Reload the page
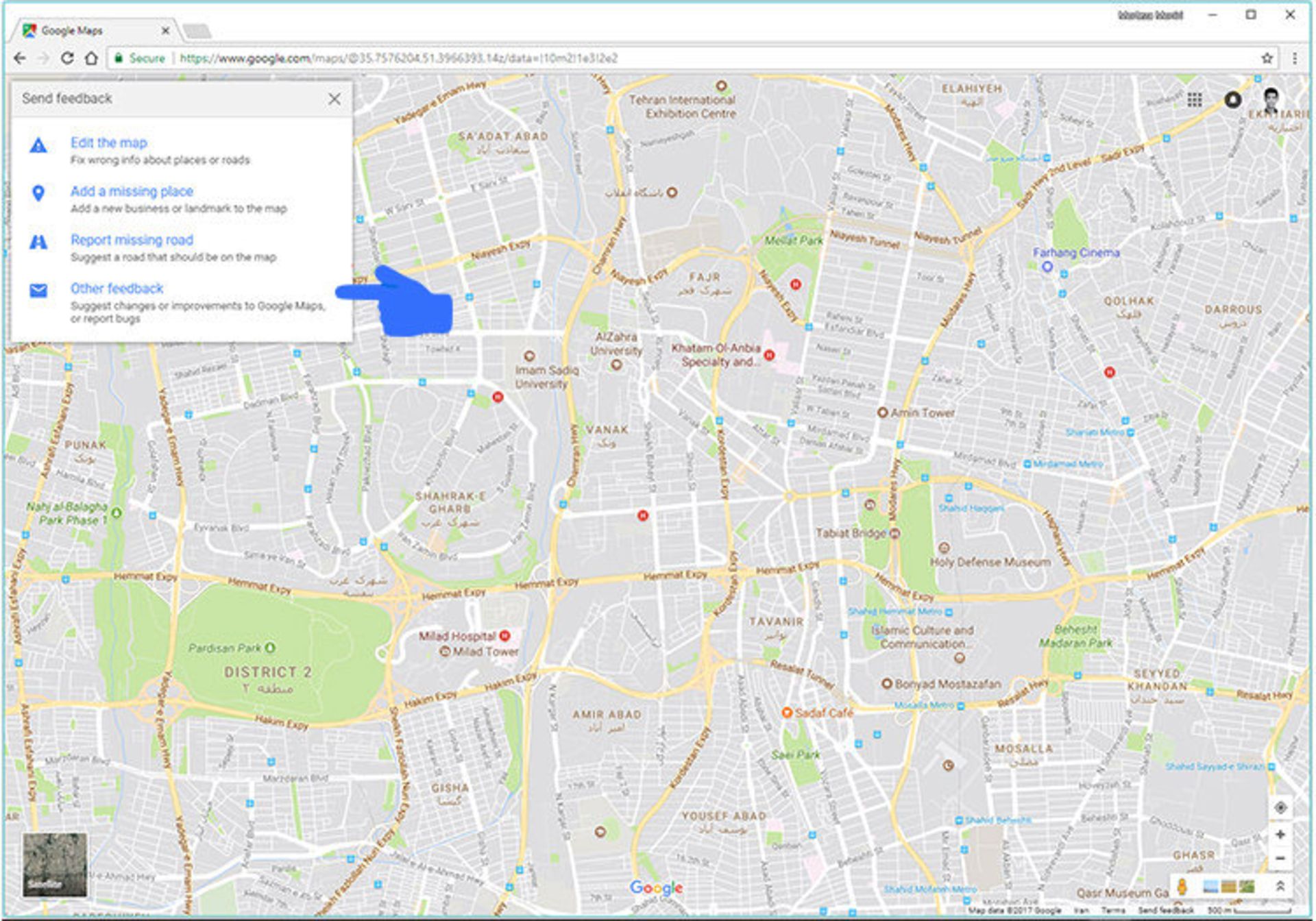The width and height of the screenshot is (1316, 921). coord(67,58)
